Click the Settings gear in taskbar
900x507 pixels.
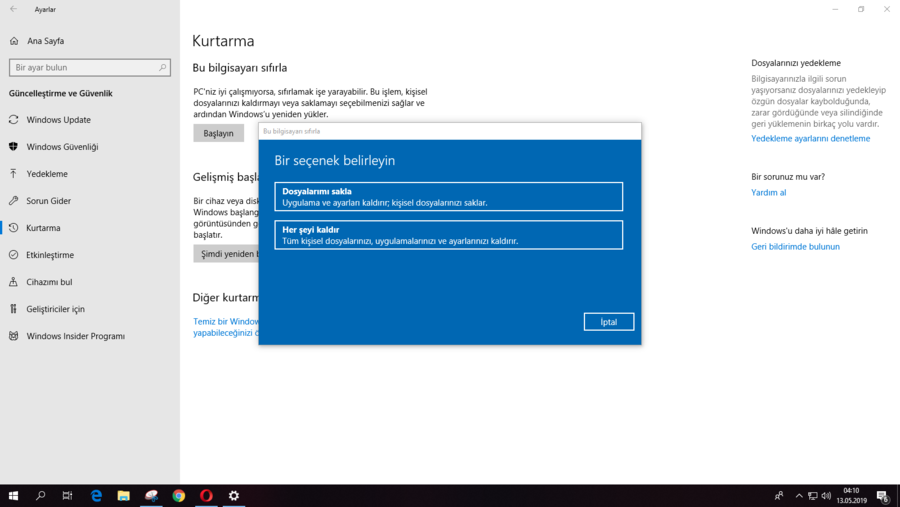coord(234,496)
